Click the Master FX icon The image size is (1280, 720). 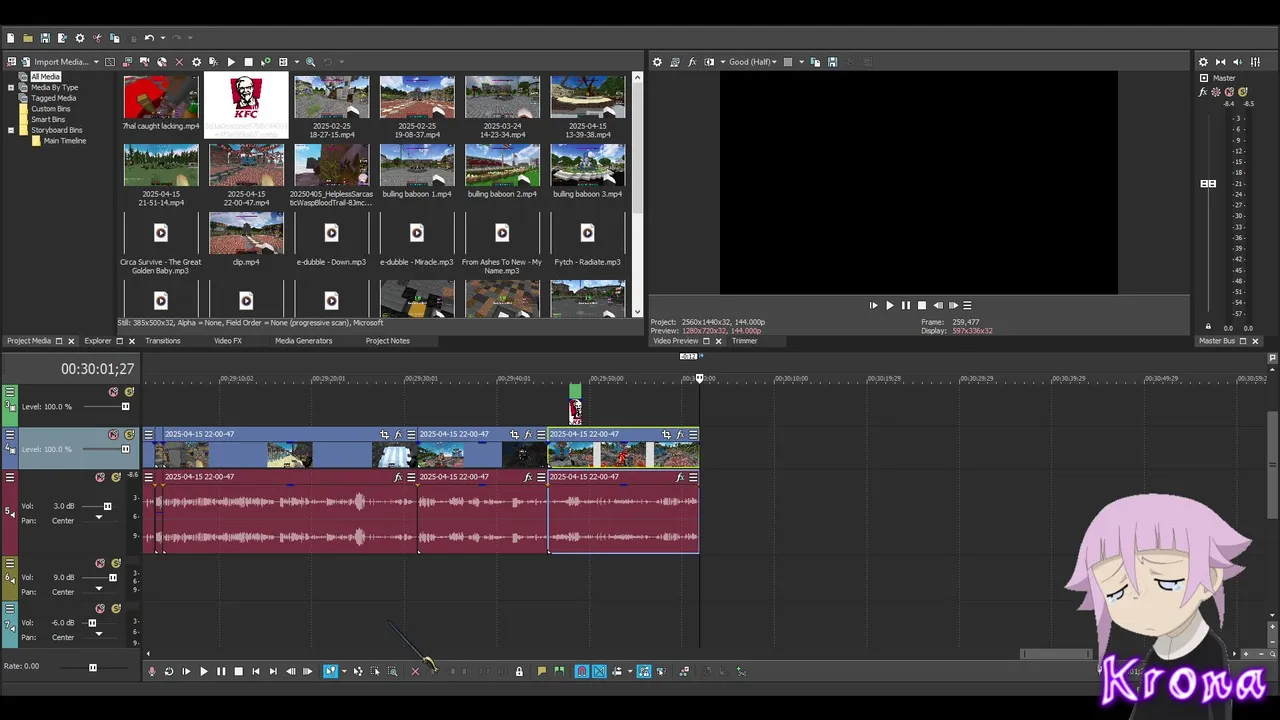click(1203, 92)
